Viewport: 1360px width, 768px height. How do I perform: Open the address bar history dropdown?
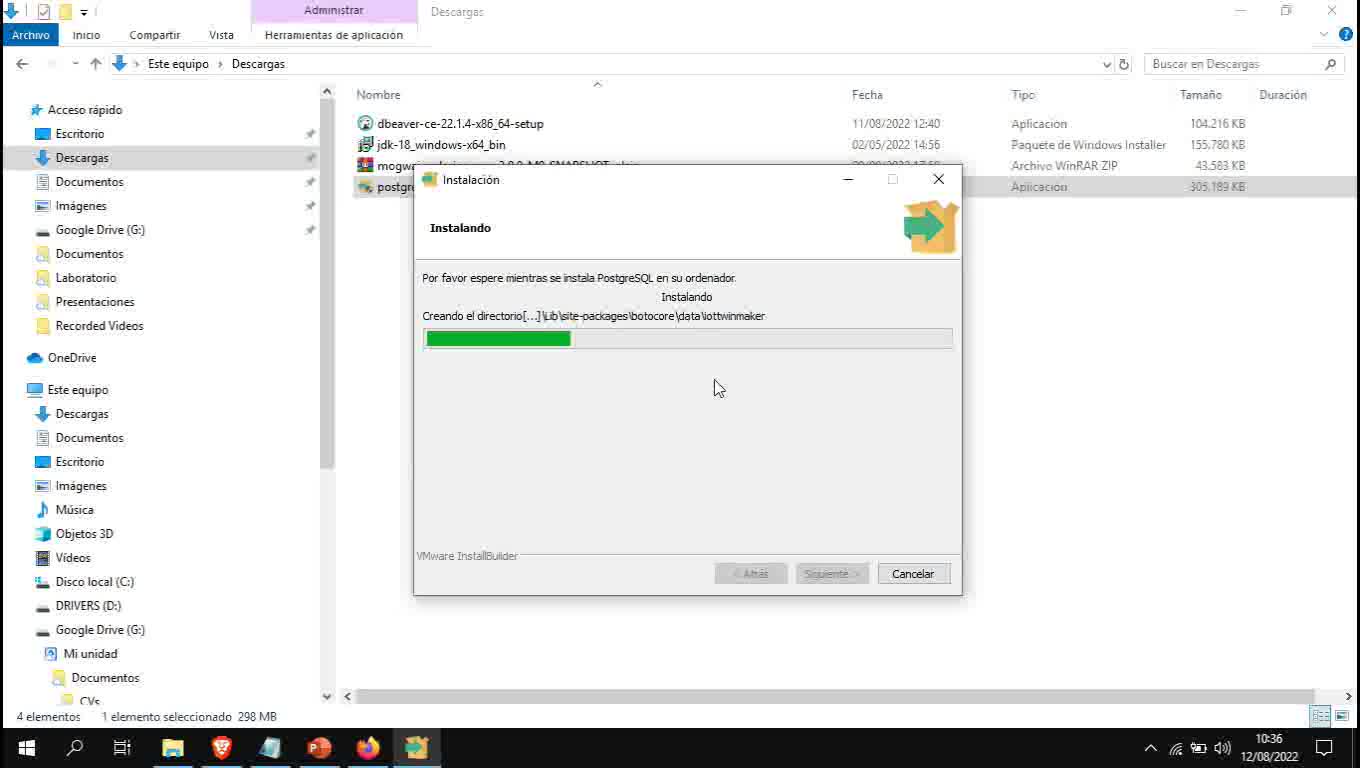point(1106,64)
